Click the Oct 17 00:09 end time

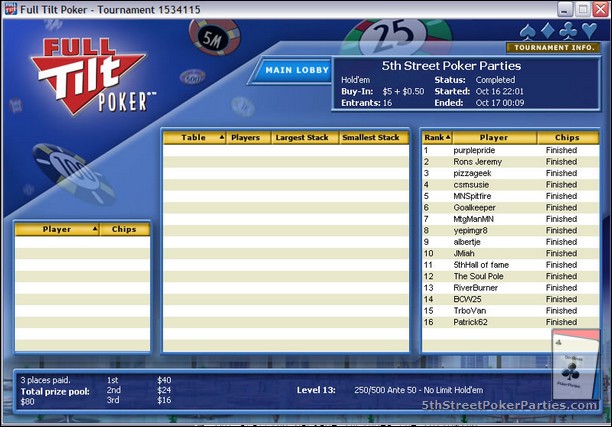pyautogui.click(x=500, y=103)
